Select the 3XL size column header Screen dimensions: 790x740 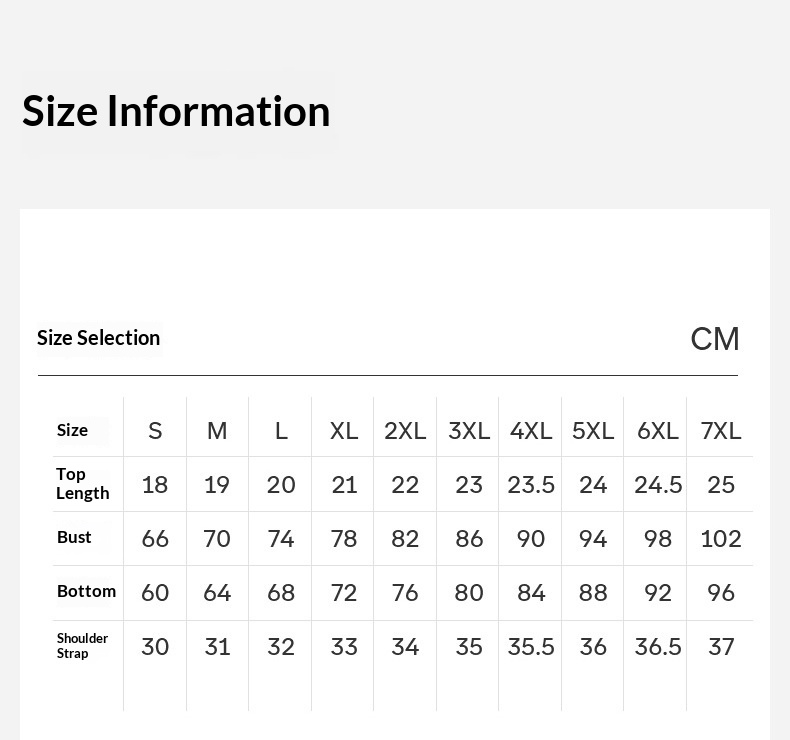click(469, 430)
